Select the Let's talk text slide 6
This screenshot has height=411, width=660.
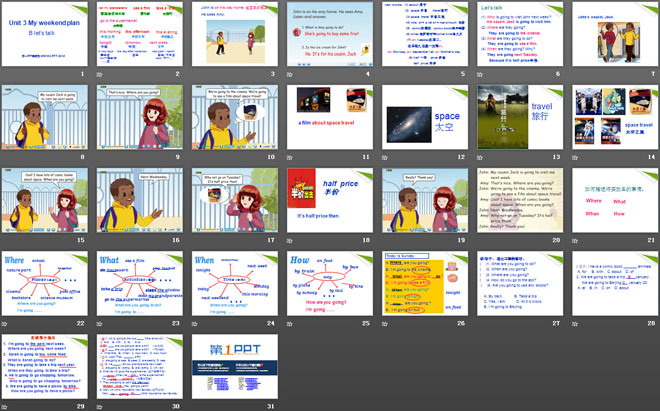click(x=518, y=36)
